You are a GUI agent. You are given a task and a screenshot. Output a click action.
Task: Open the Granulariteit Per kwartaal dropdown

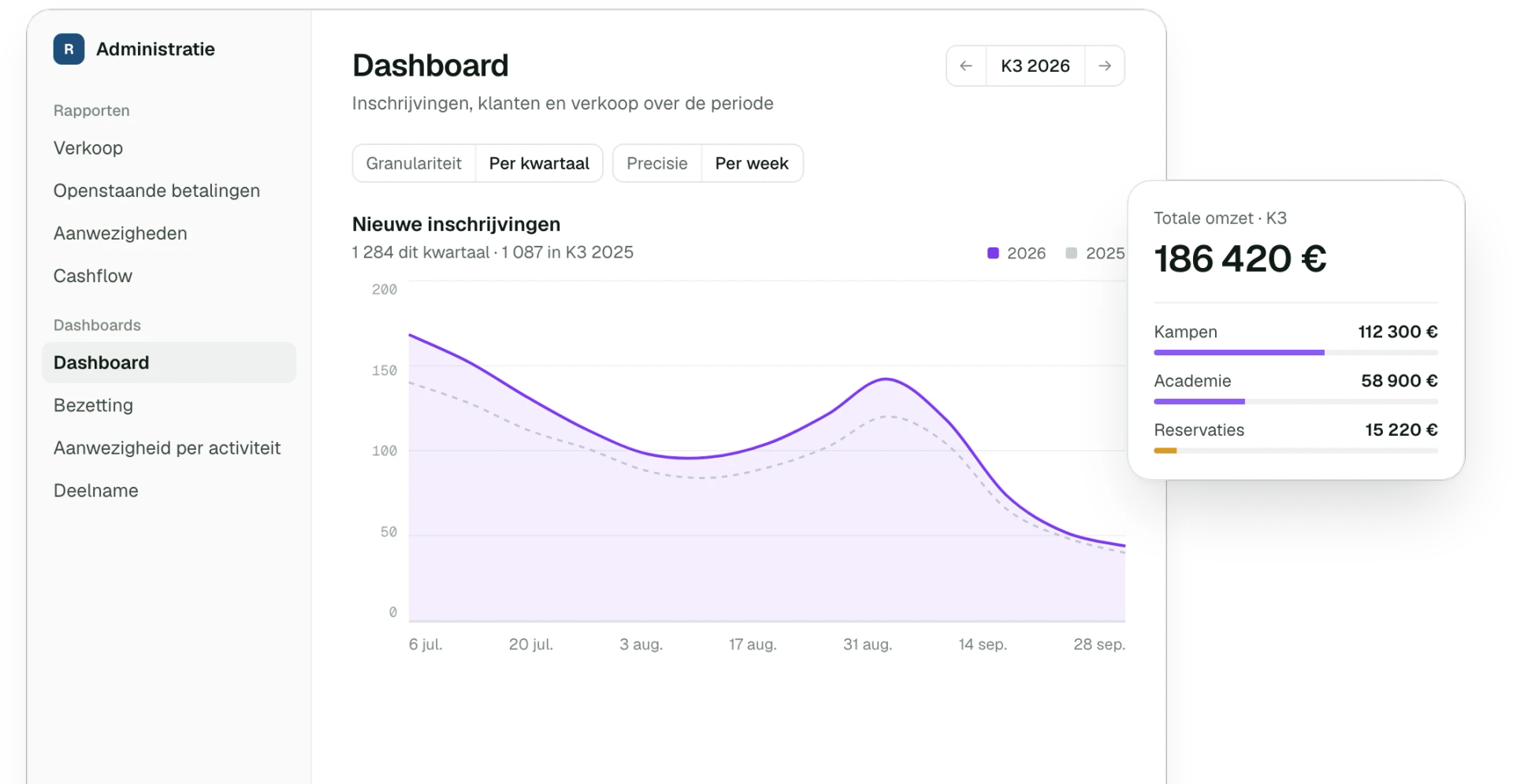(478, 163)
